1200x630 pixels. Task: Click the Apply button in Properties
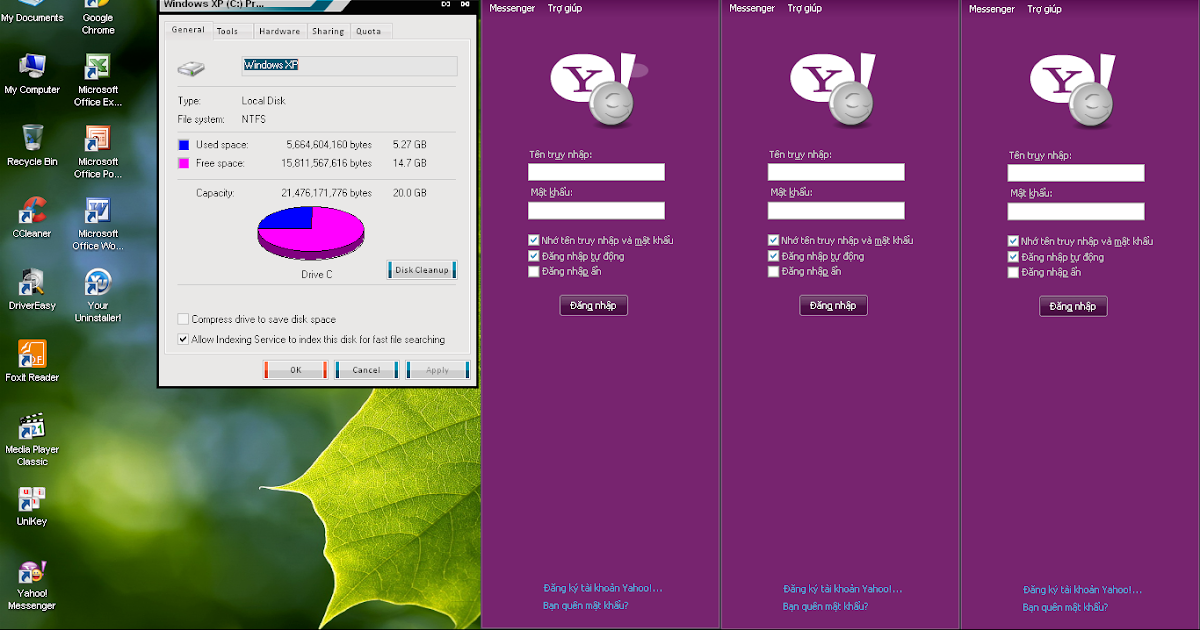pyautogui.click(x=437, y=370)
